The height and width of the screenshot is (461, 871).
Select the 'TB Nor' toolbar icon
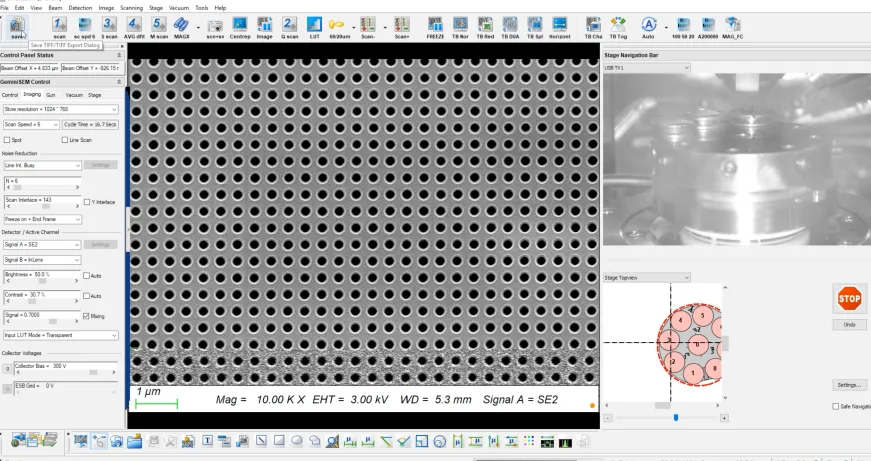click(x=460, y=27)
